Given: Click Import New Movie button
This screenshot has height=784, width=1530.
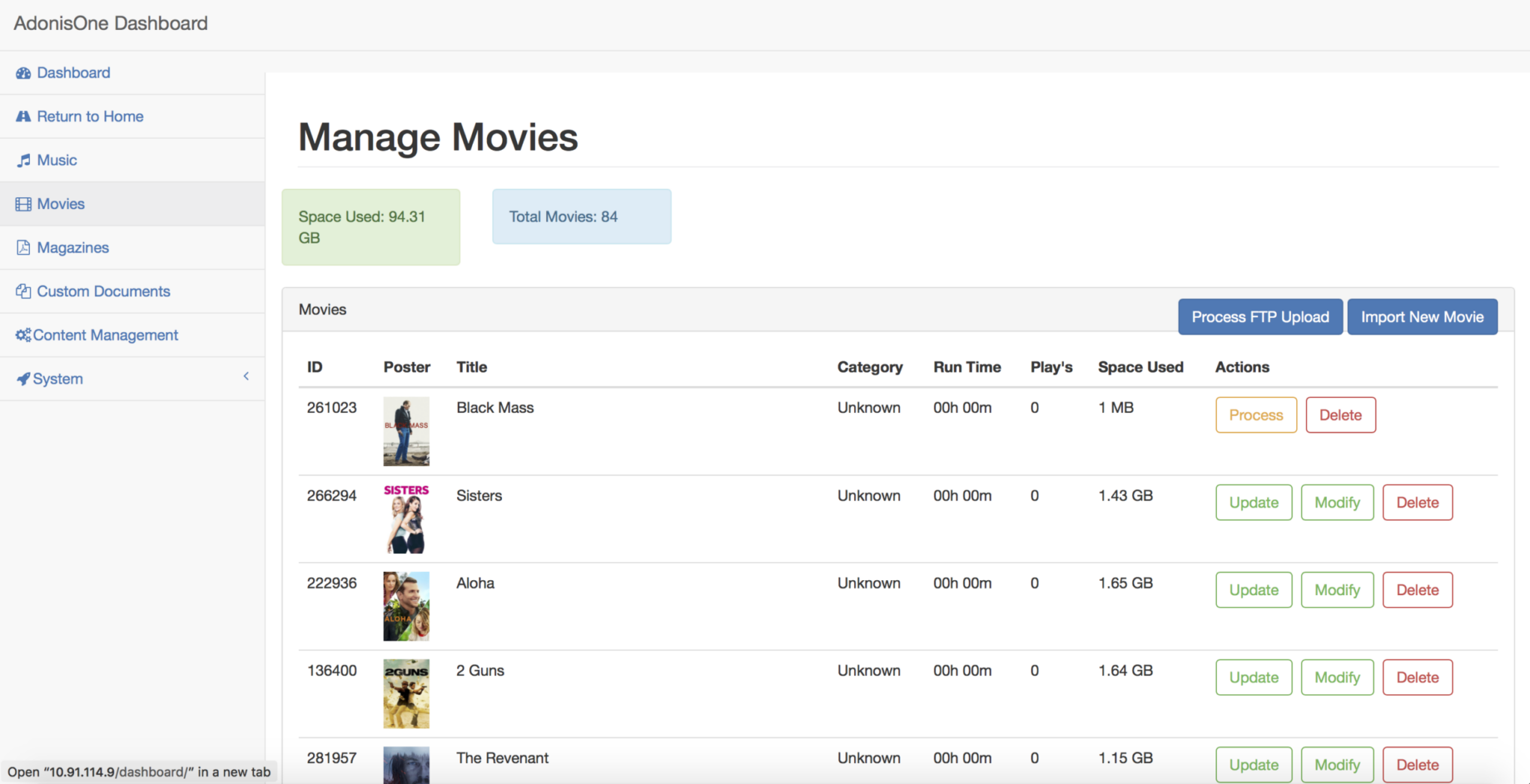Looking at the screenshot, I should tap(1422, 317).
